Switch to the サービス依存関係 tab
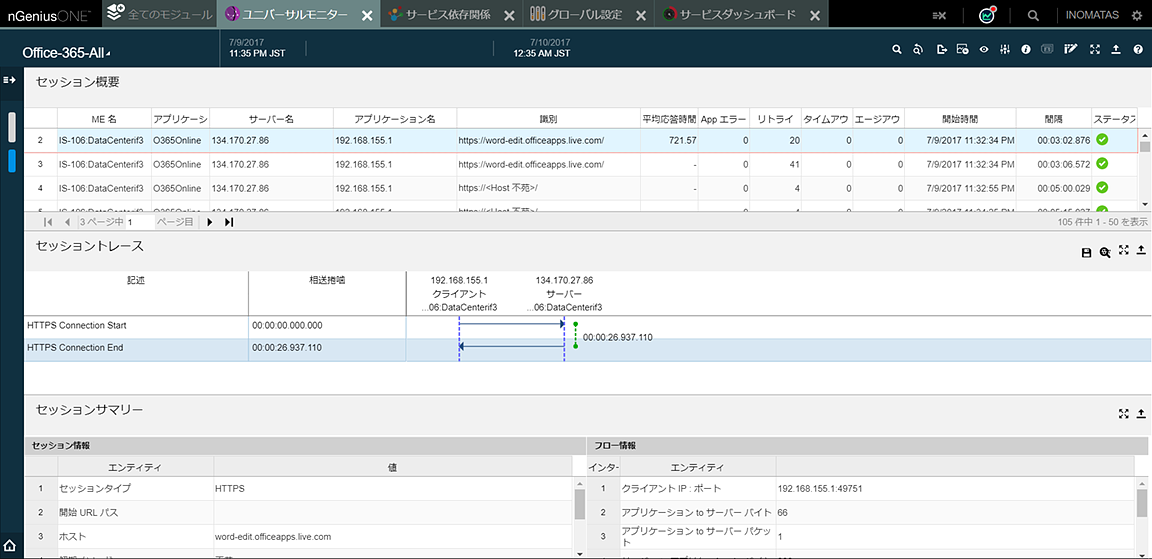 point(447,15)
